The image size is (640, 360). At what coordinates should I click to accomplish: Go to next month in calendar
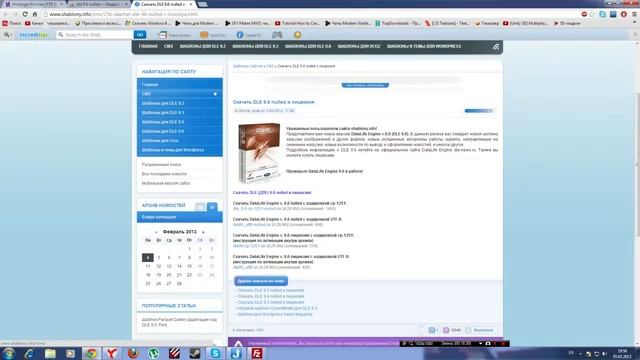pyautogui.click(x=203, y=232)
